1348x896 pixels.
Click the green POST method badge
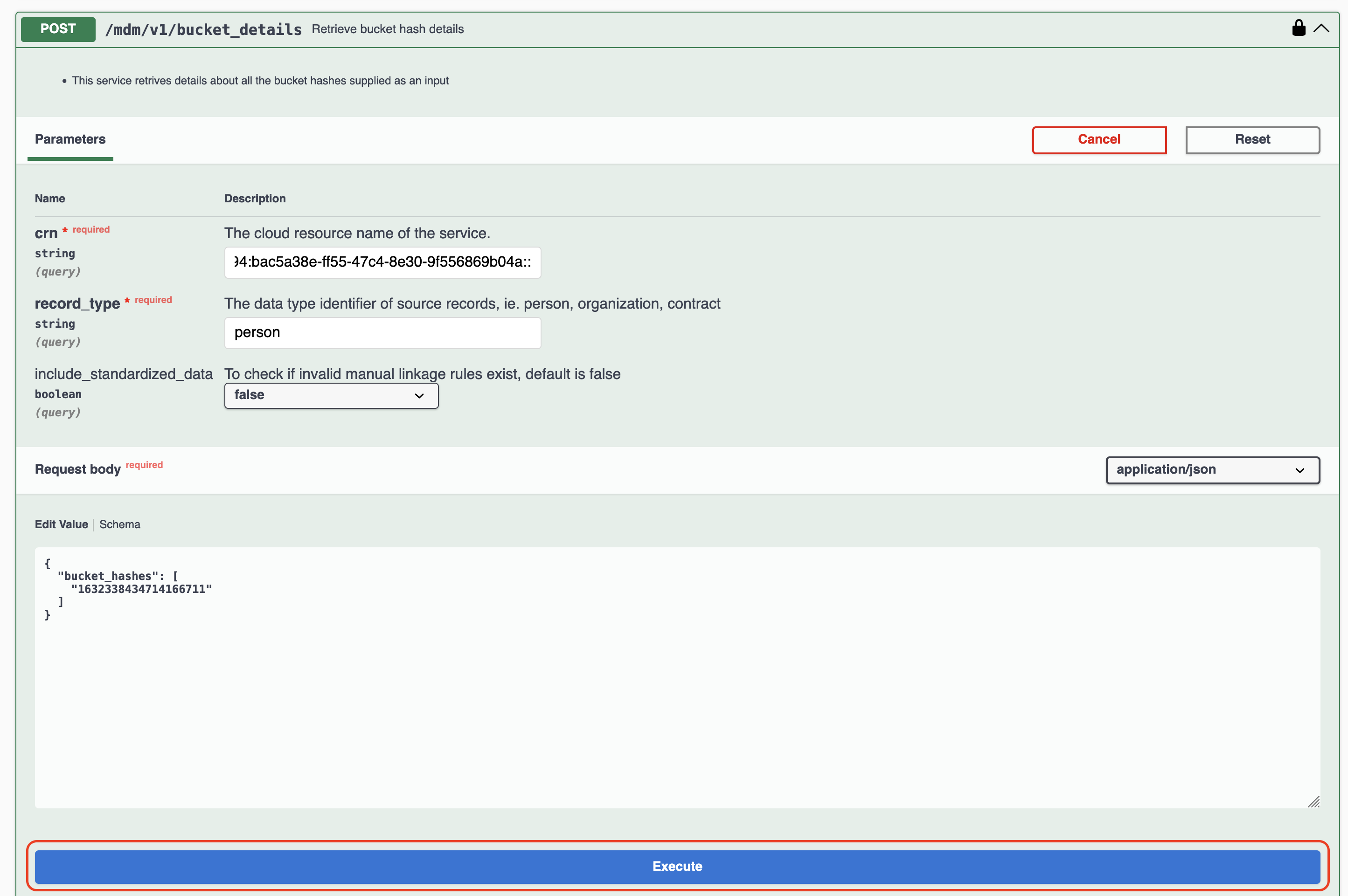point(58,29)
